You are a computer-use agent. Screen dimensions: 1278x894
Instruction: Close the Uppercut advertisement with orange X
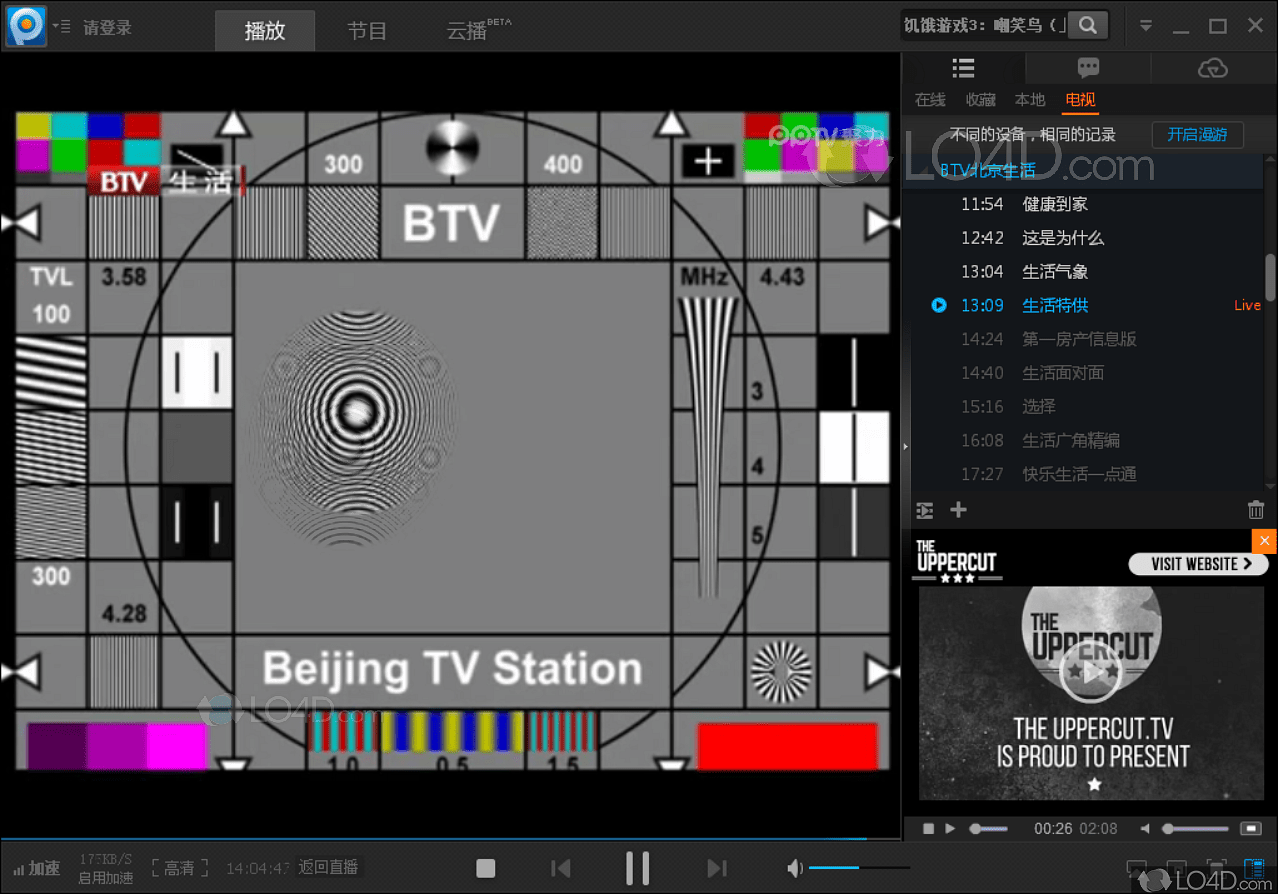pyautogui.click(x=1265, y=541)
